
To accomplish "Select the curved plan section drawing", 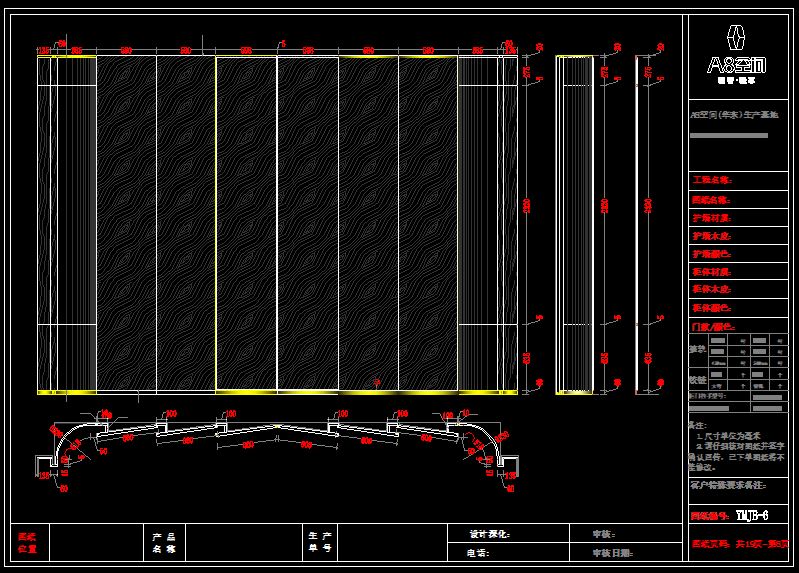I will point(277,440).
